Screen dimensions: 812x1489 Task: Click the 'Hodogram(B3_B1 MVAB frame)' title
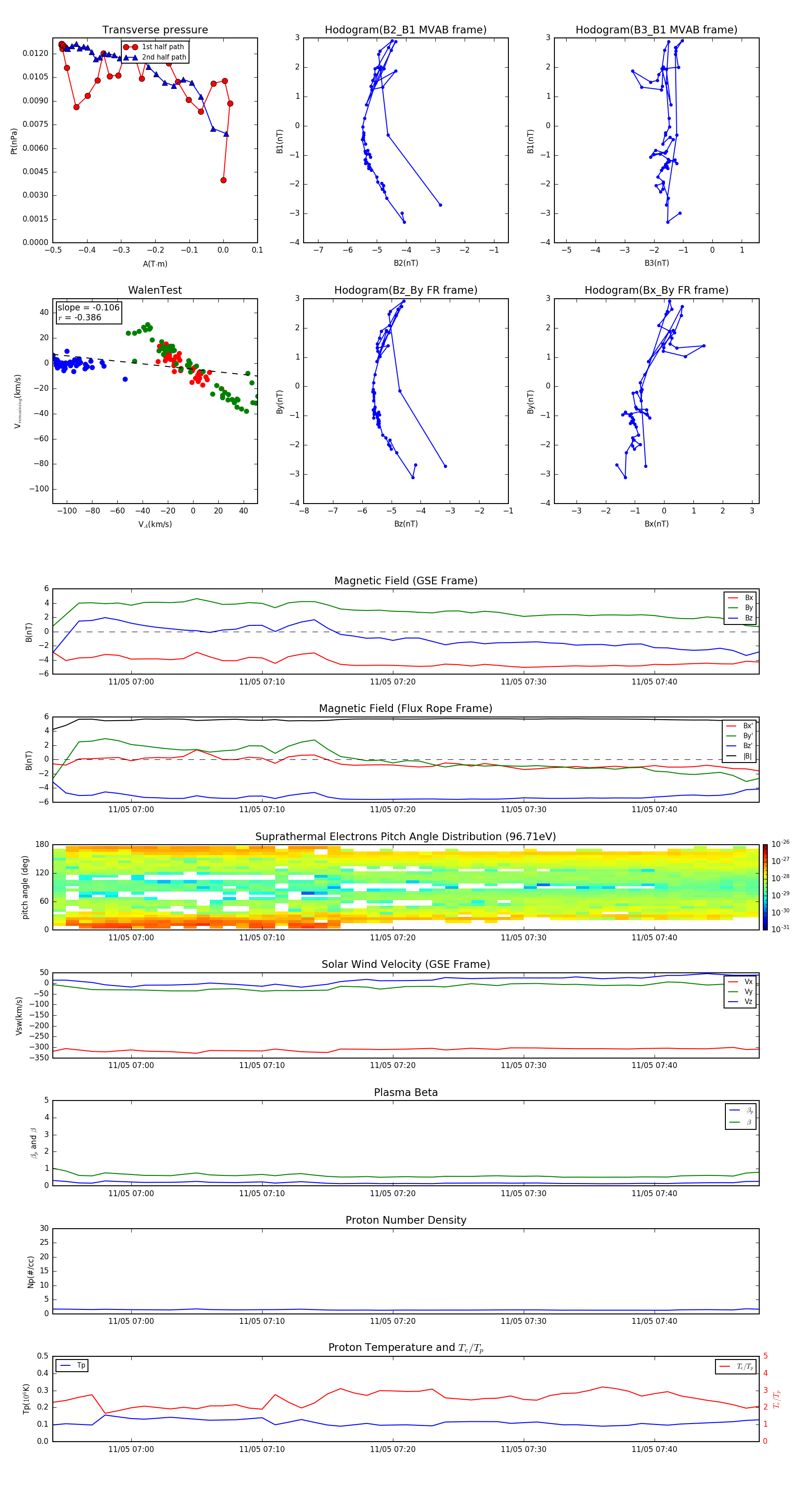click(x=656, y=29)
